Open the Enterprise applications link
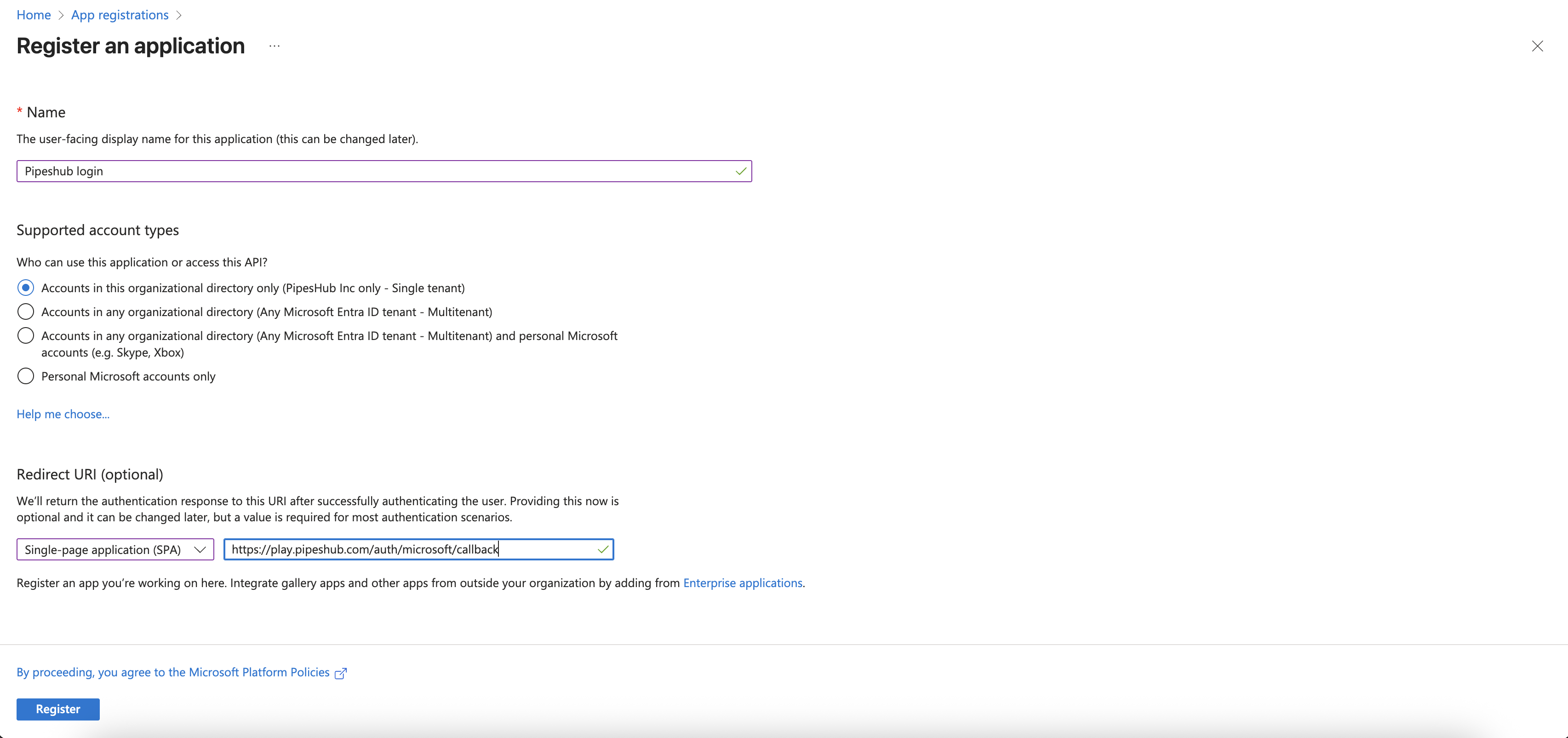1568x738 pixels. pyautogui.click(x=743, y=583)
